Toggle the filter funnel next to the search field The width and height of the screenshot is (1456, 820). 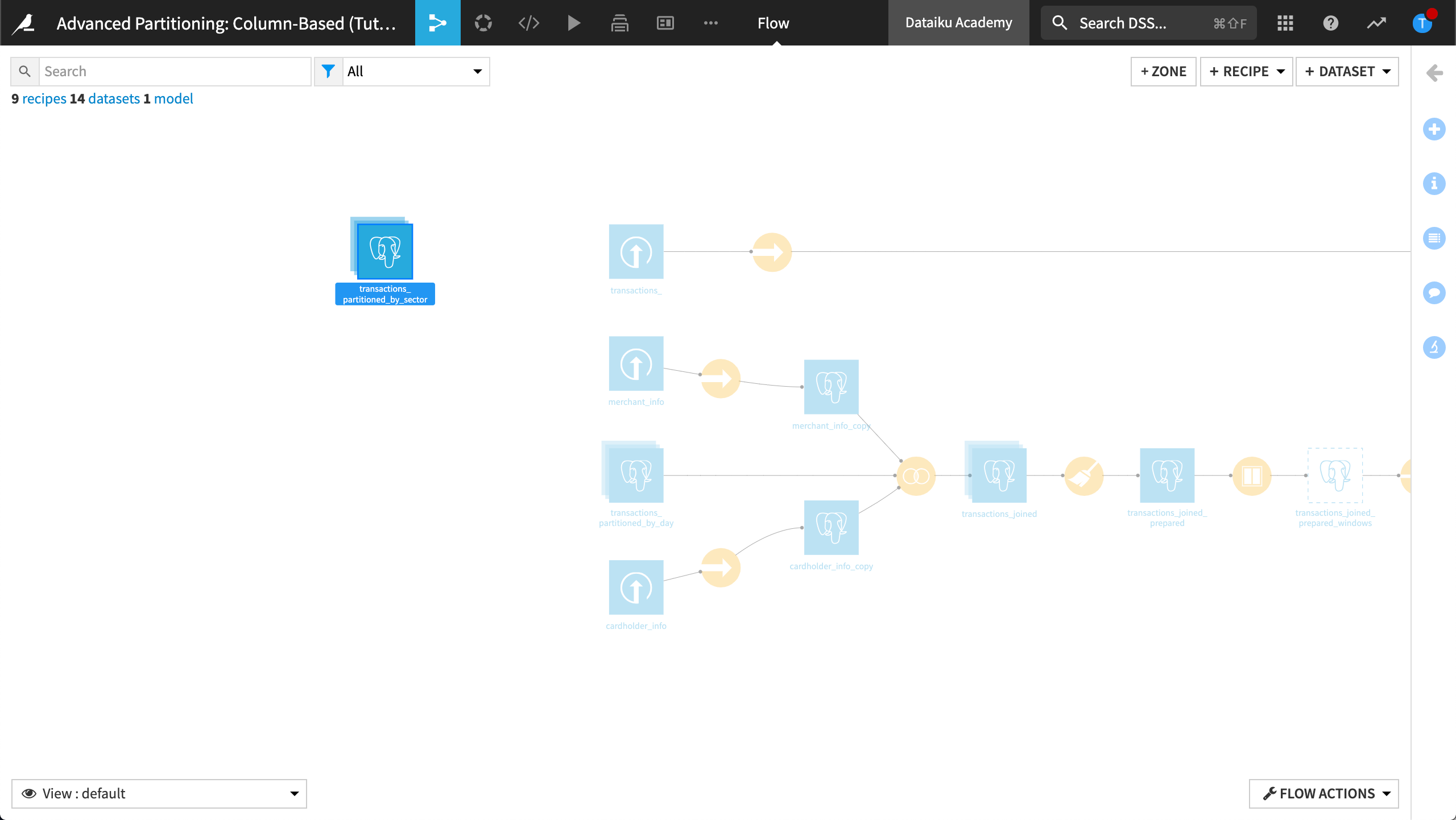tap(329, 71)
